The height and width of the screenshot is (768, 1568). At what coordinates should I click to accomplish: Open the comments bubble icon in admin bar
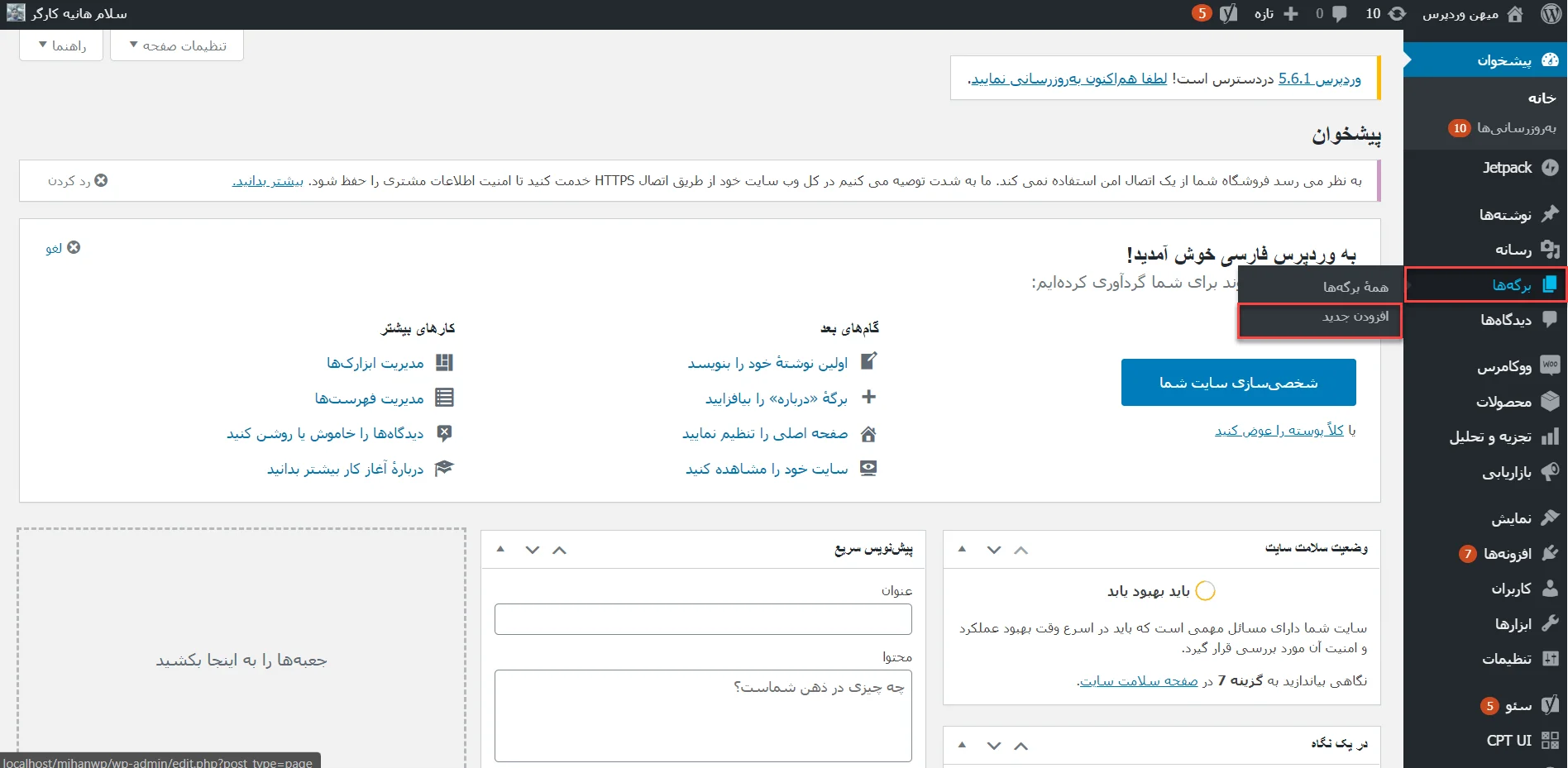tap(1340, 14)
